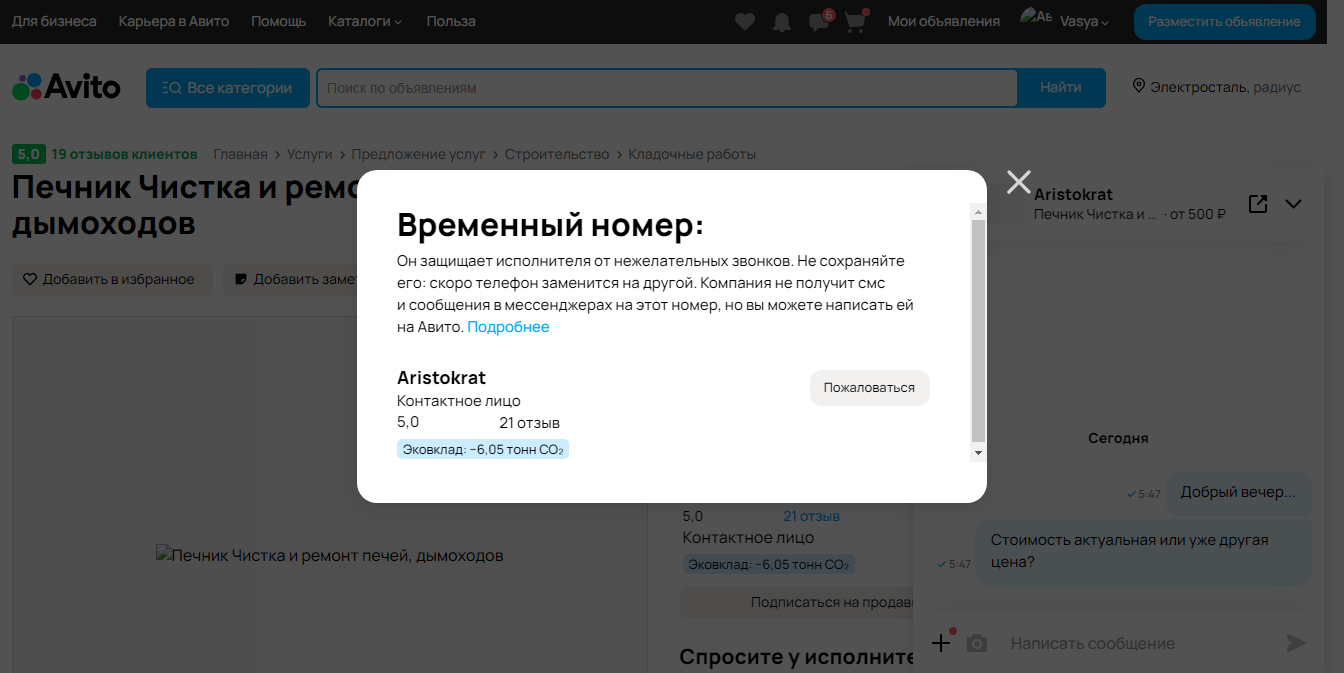
Task: Open Для бизнеса menu item
Action: point(54,21)
